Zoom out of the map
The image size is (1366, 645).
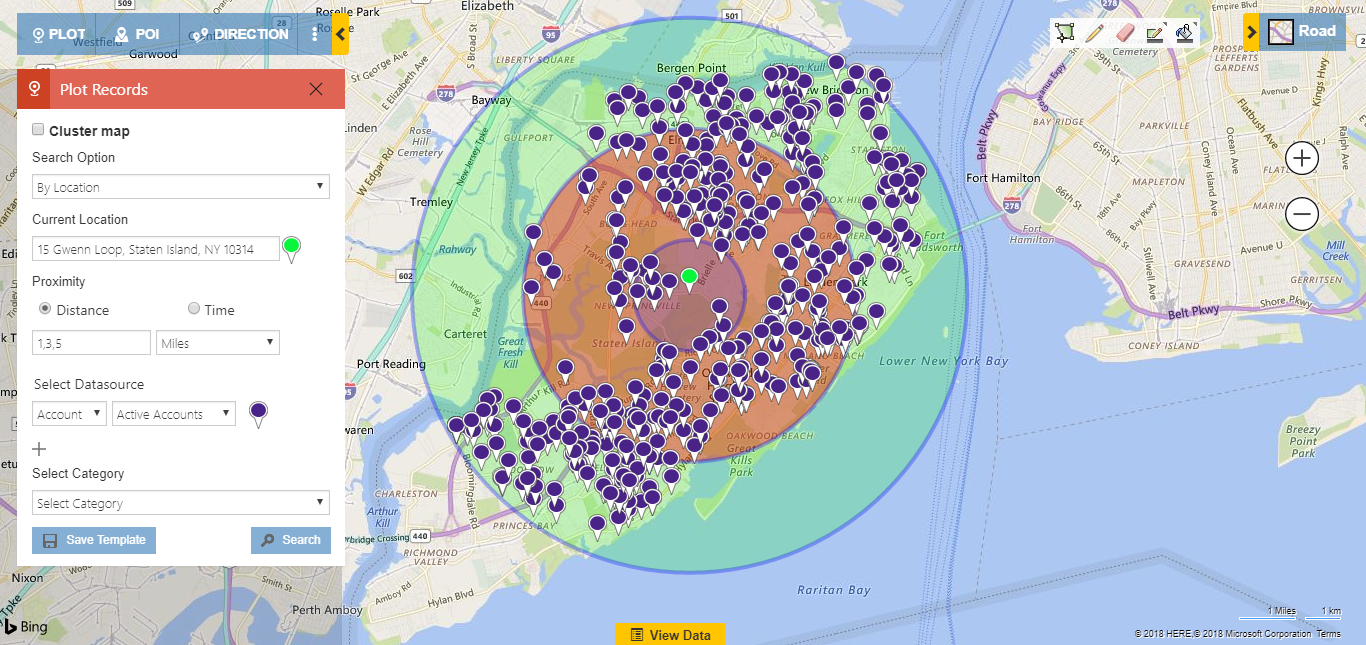(x=1301, y=213)
